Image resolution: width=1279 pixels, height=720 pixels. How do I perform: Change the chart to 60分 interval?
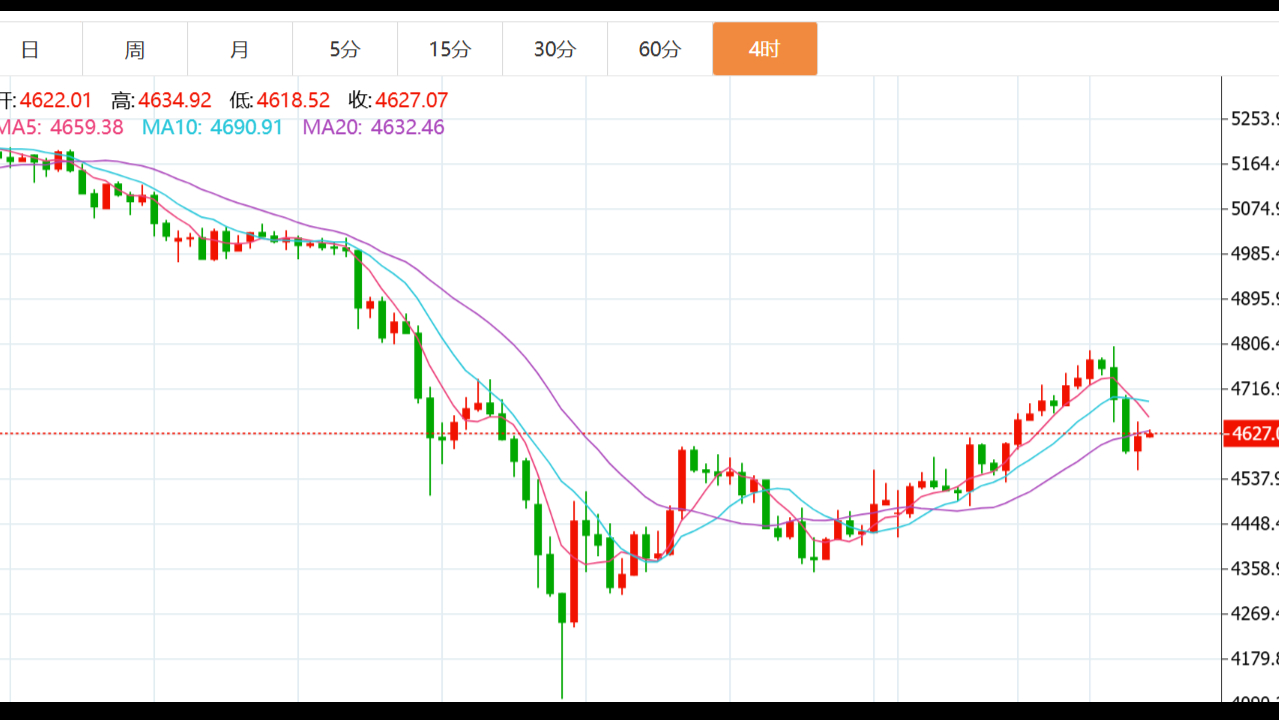point(660,49)
